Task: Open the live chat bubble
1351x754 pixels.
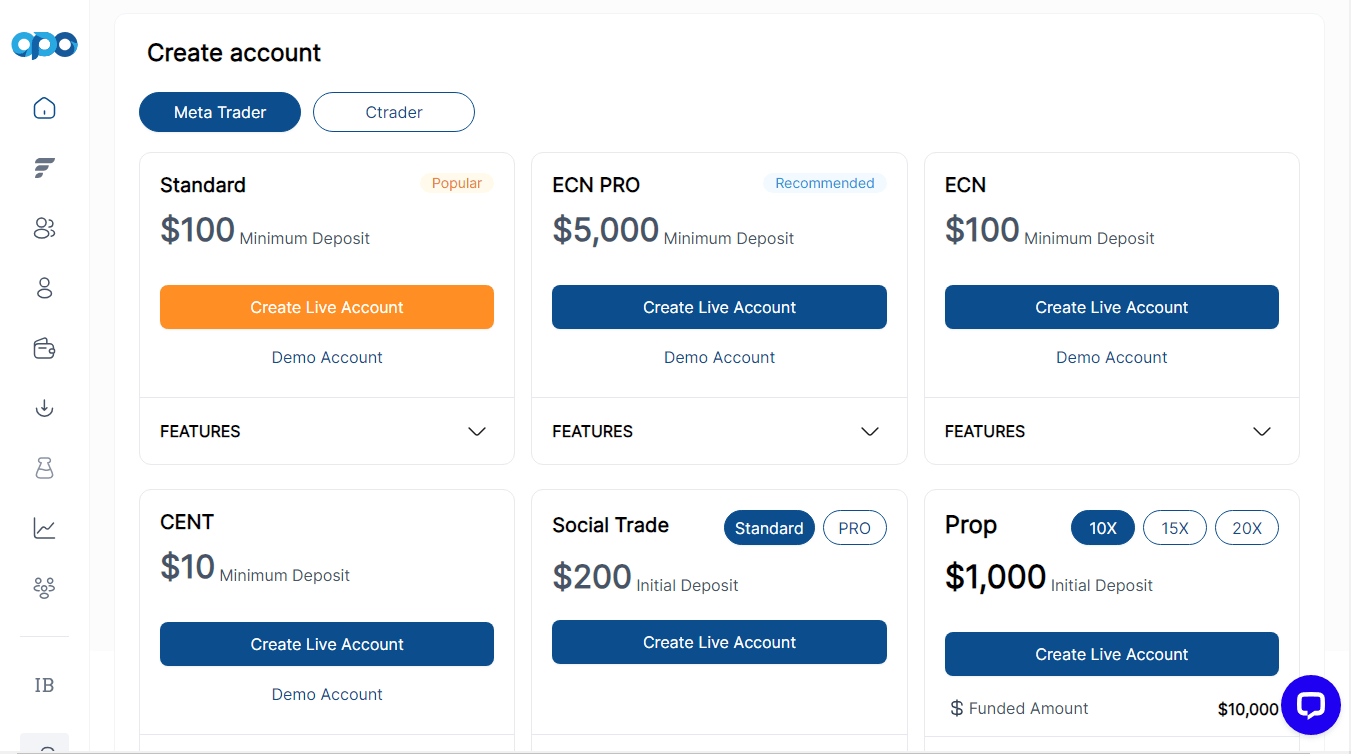Action: pyautogui.click(x=1310, y=705)
